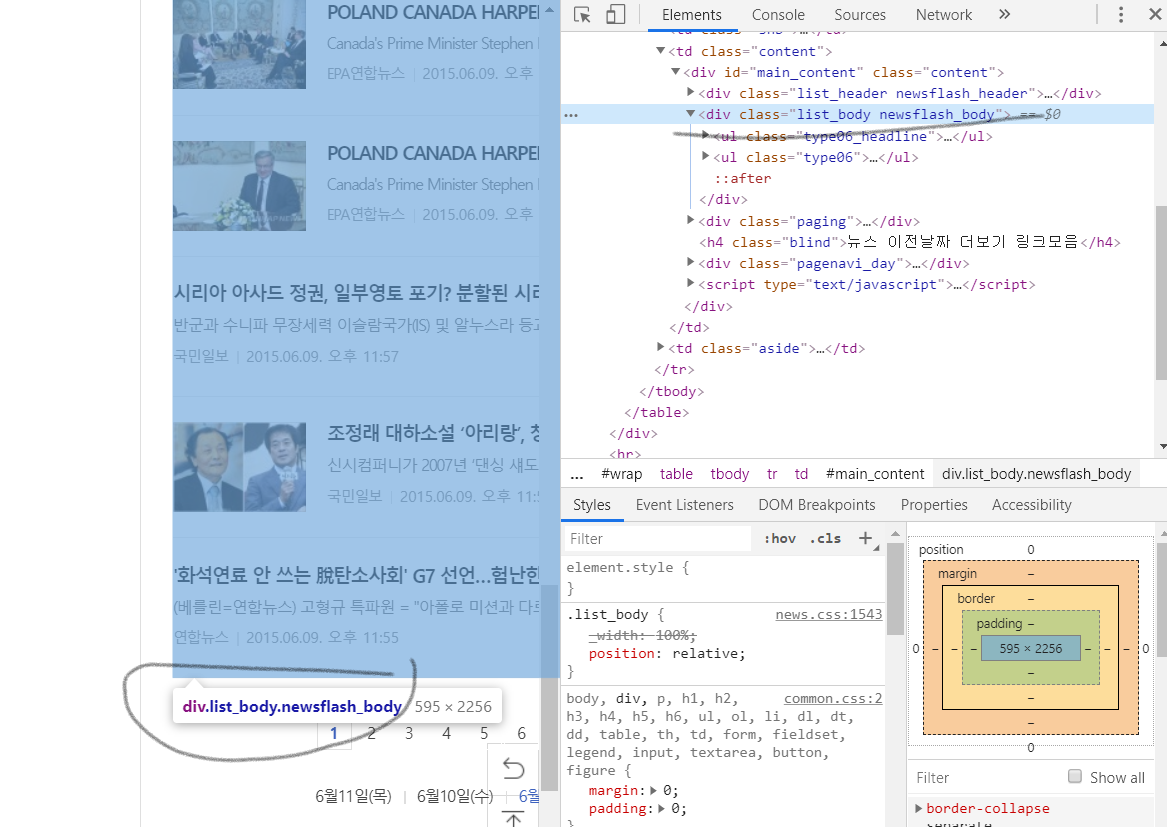Click the page top arrow icon
The width and height of the screenshot is (1167, 827).
tap(514, 818)
